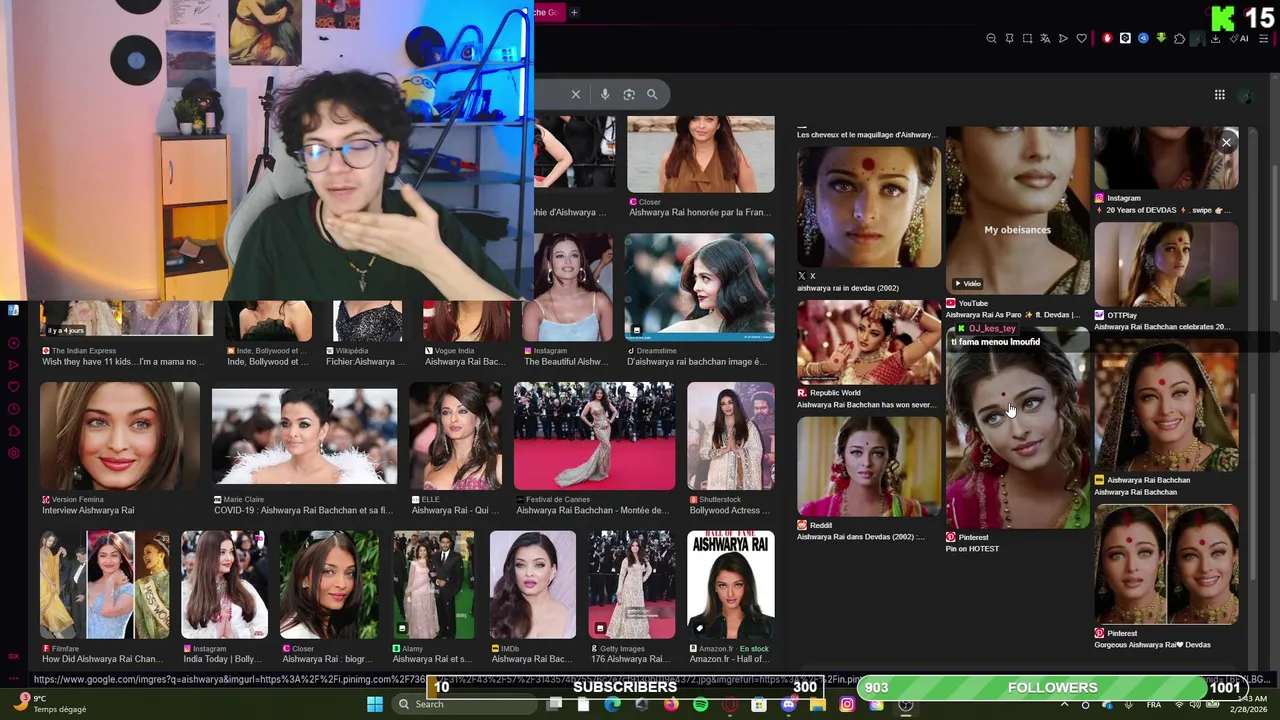Click 'Interview Aishwarya Rai' caption link

88,510
